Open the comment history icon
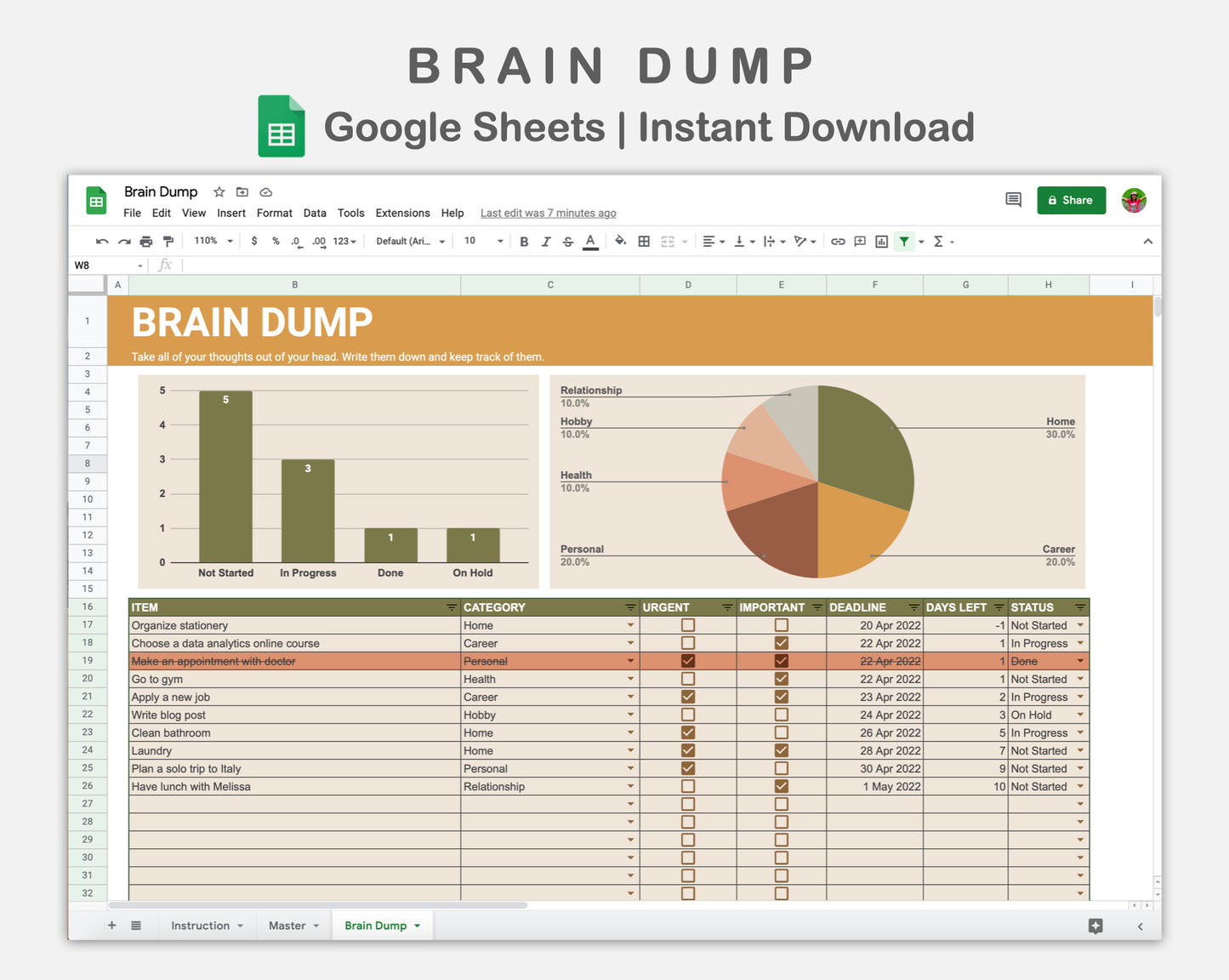The width and height of the screenshot is (1229, 980). tap(1013, 200)
